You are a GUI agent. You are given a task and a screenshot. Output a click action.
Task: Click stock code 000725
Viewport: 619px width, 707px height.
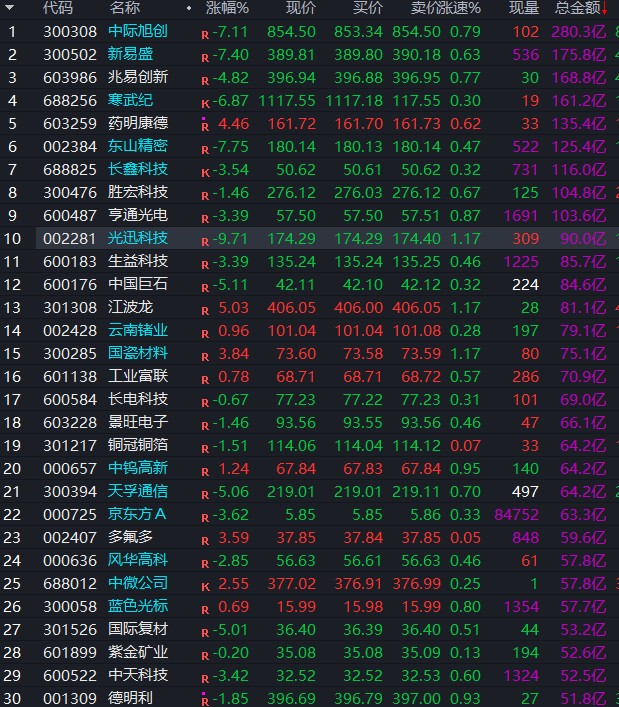(x=70, y=514)
